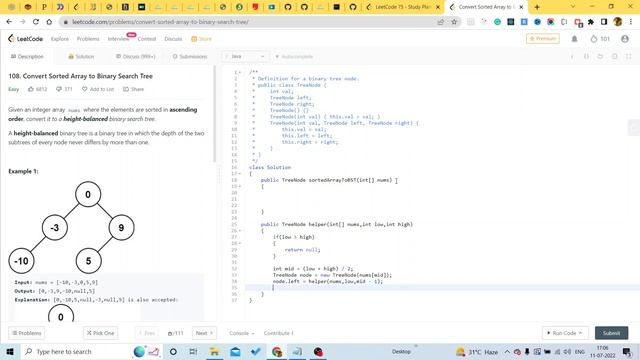Open the Run Code dropdown arrow
This screenshot has height=360, width=640.
pyautogui.click(x=580, y=333)
